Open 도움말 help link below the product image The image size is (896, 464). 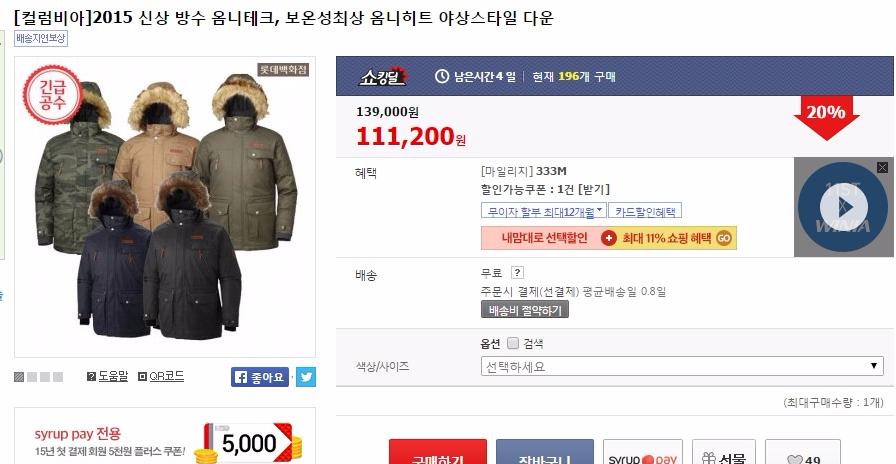tap(107, 377)
